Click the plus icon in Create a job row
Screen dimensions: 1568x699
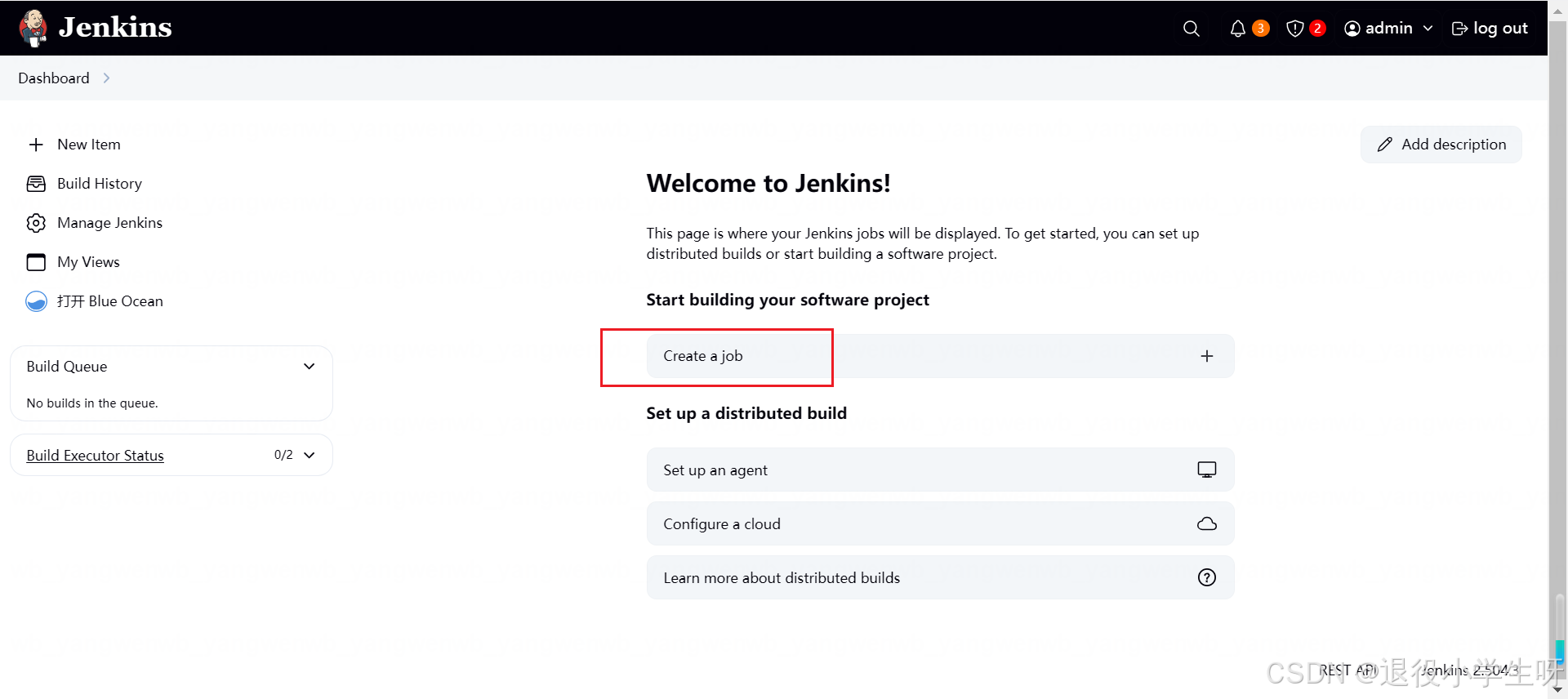coord(1207,356)
